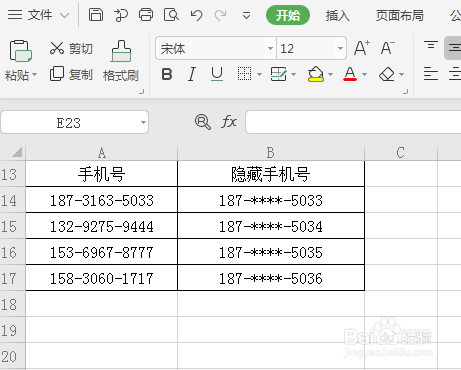Select column A header
Image resolution: width=461 pixels, height=370 pixels.
[x=102, y=153]
